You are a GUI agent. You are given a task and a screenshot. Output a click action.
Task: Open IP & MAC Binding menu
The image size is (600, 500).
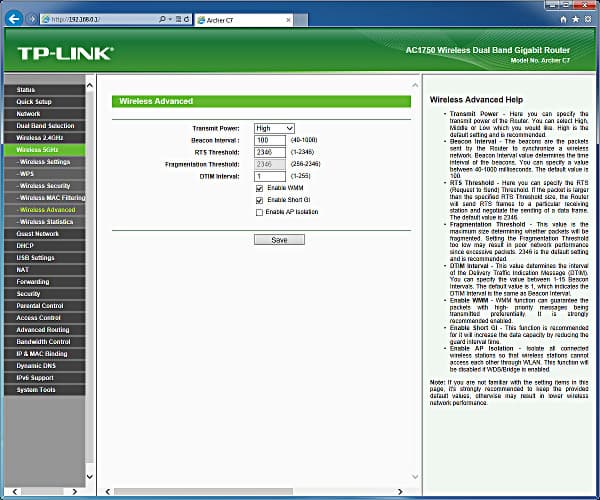(44, 354)
